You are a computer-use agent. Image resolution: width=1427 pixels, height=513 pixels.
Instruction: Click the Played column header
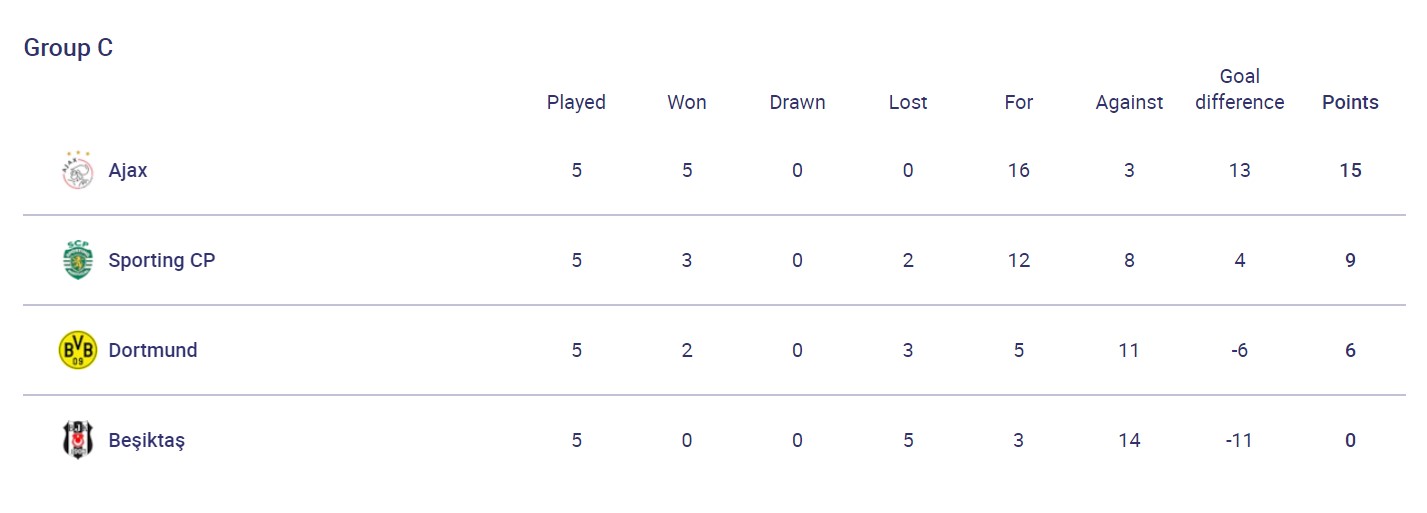click(x=576, y=102)
